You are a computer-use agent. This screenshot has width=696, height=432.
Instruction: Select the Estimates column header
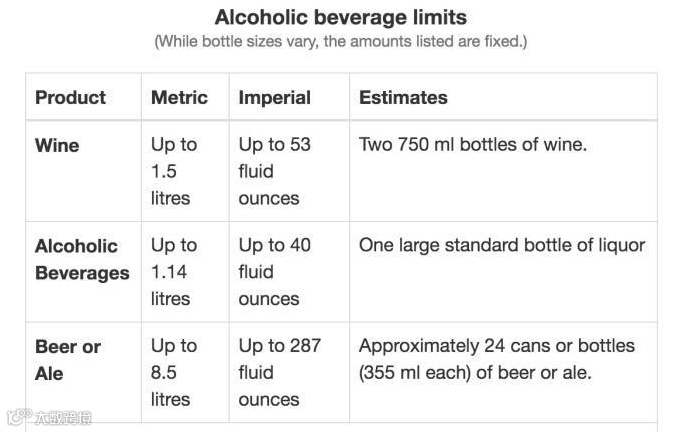[403, 98]
